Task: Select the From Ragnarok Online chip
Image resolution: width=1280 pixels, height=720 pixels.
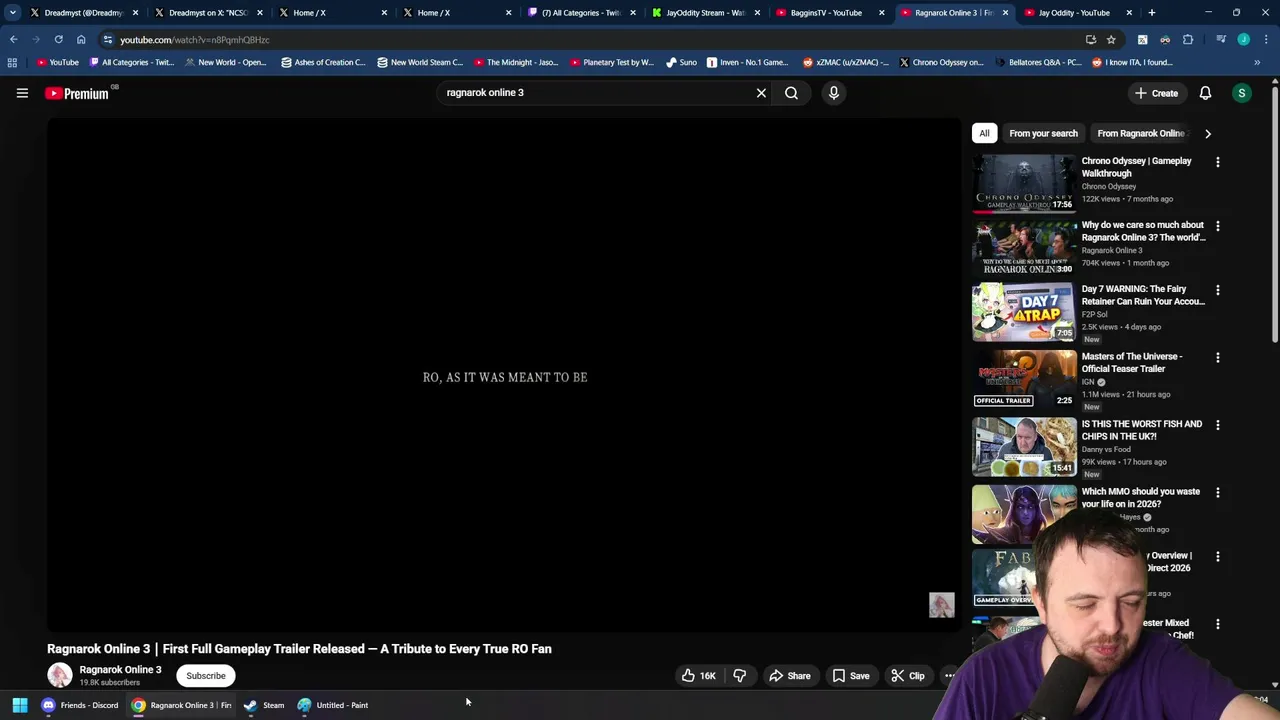Action: (1140, 133)
